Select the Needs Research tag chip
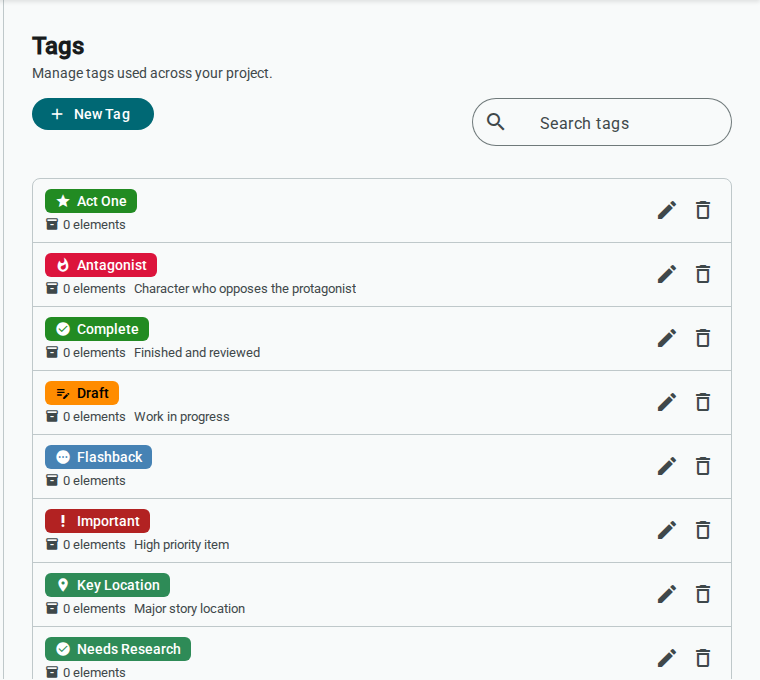 coord(118,649)
